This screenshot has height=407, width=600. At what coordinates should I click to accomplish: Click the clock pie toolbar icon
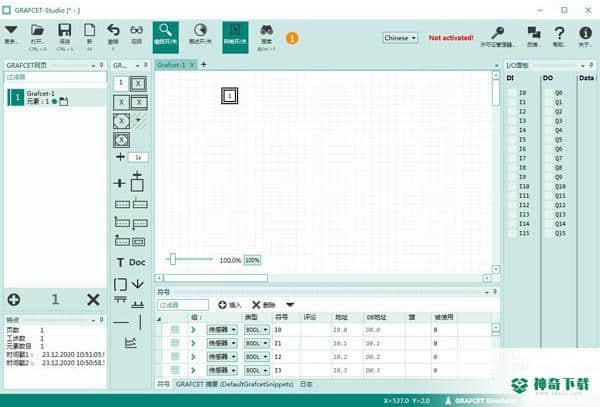pyautogui.click(x=200, y=30)
